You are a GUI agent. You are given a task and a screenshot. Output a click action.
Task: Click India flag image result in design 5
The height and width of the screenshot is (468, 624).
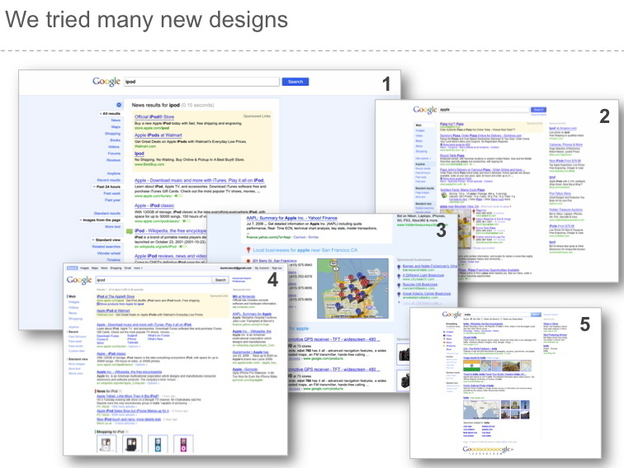(x=472, y=365)
